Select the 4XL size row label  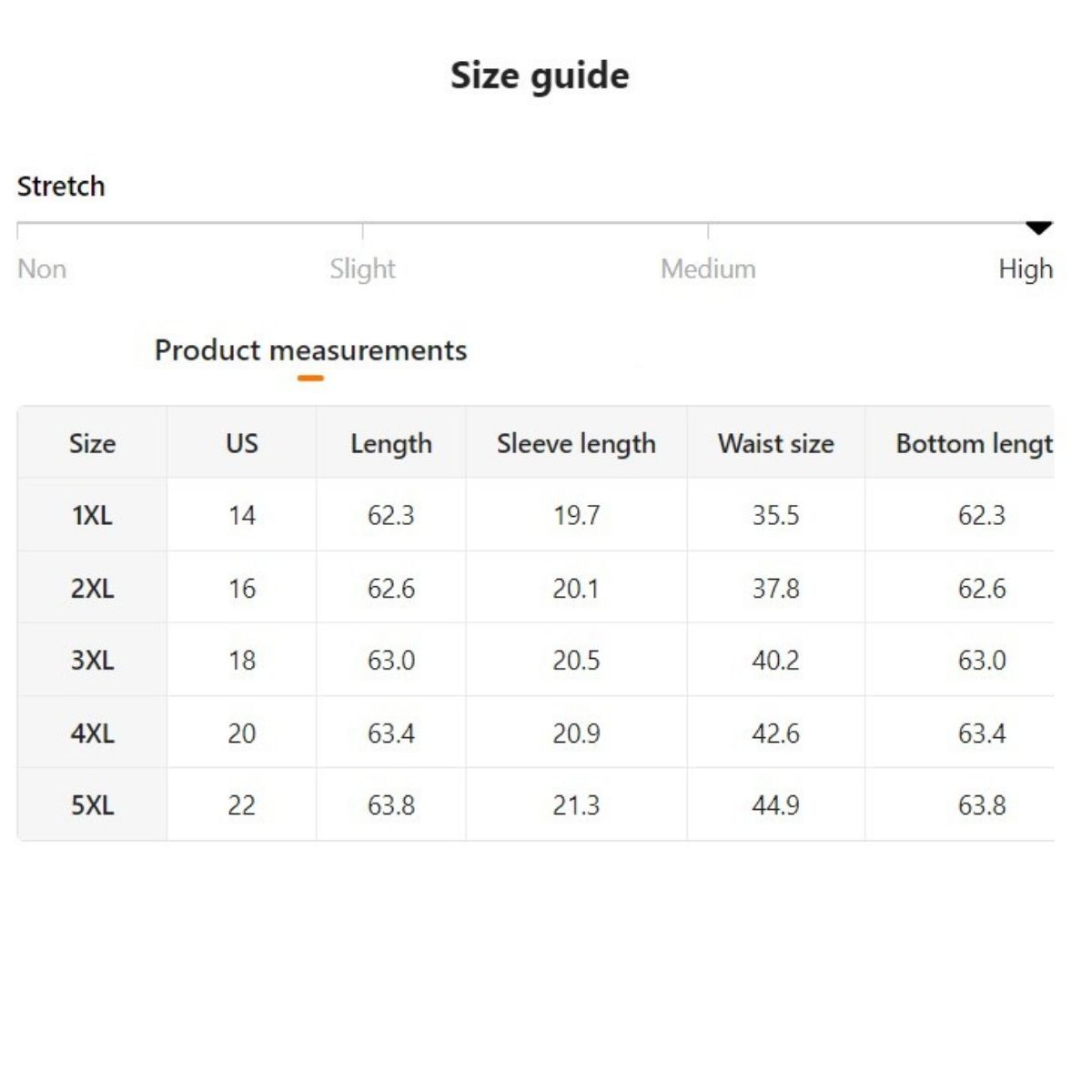(x=92, y=733)
